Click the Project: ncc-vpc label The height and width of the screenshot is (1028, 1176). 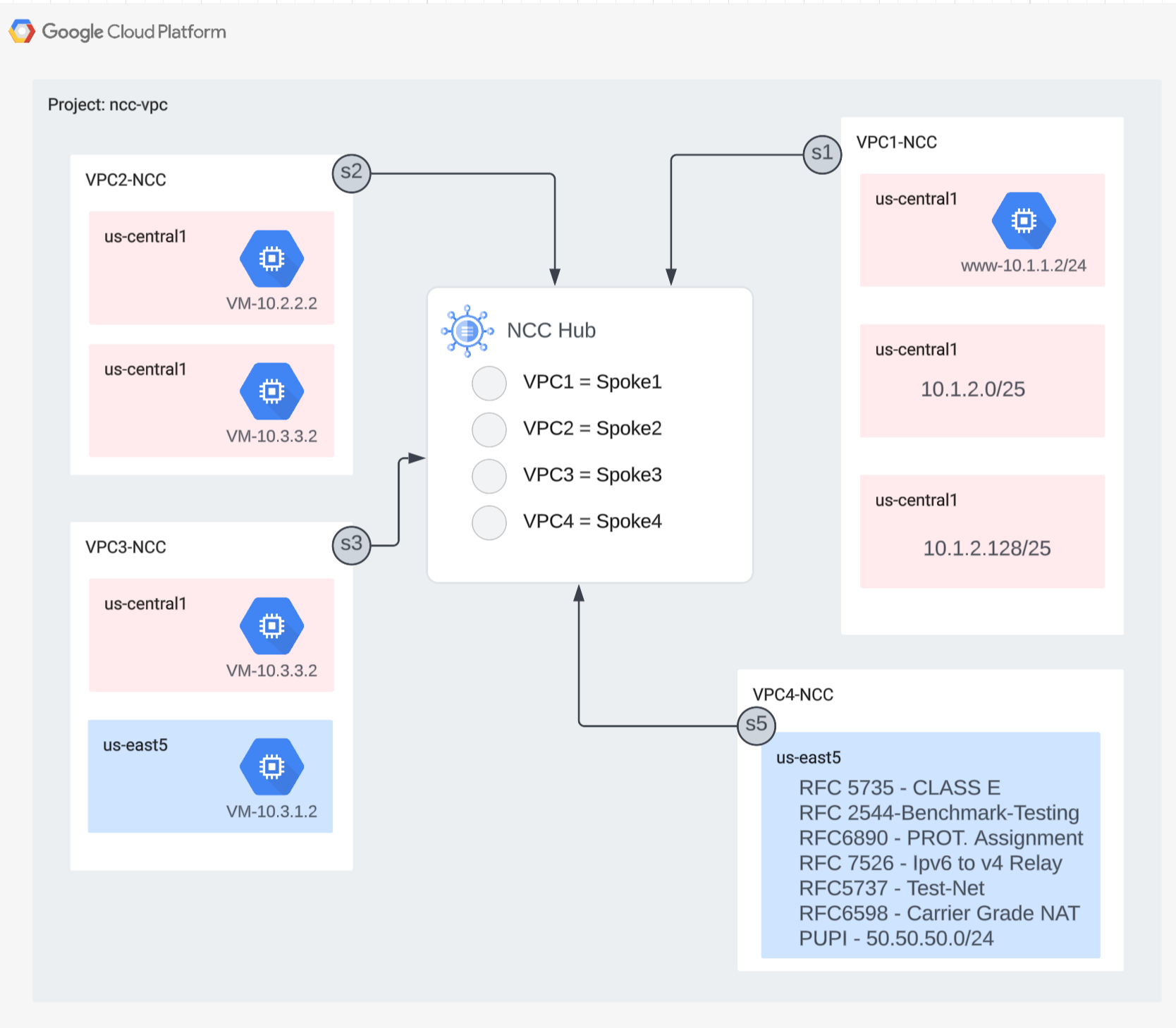click(108, 105)
